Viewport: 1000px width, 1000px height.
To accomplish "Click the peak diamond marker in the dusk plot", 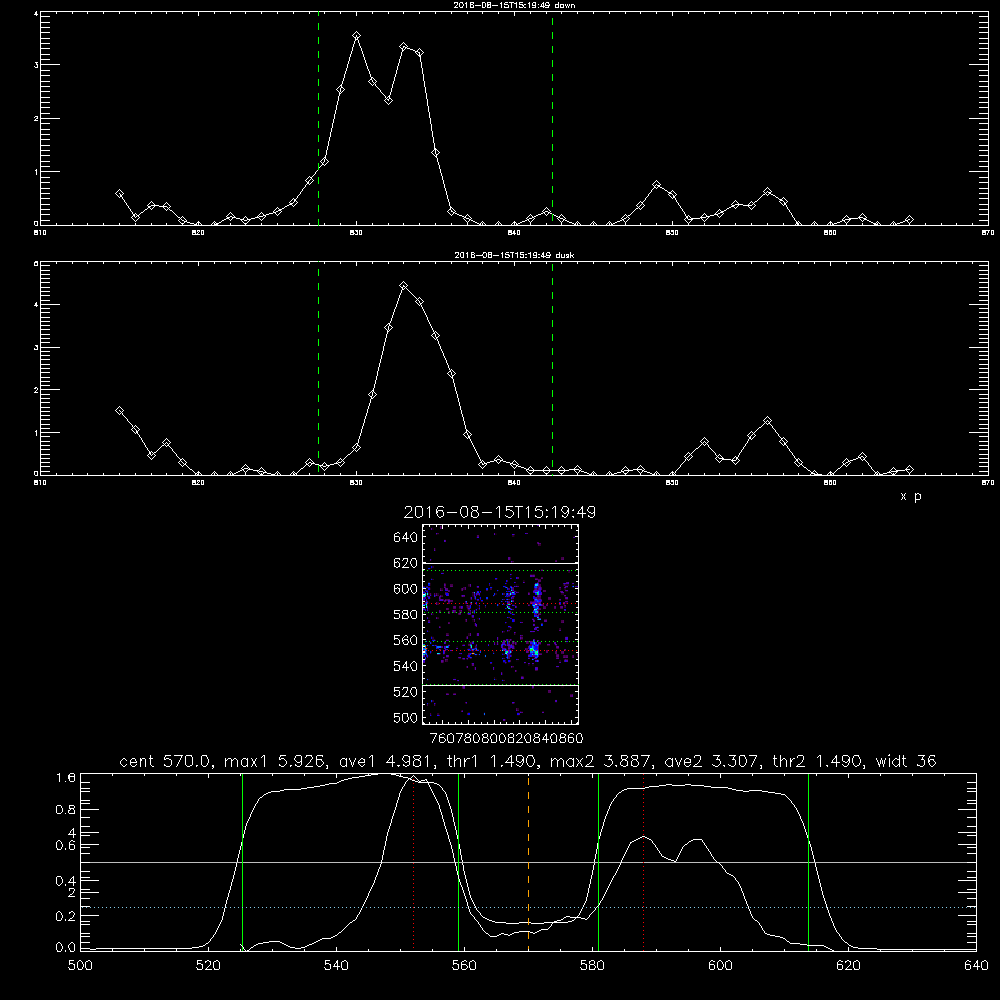I will (x=403, y=286).
